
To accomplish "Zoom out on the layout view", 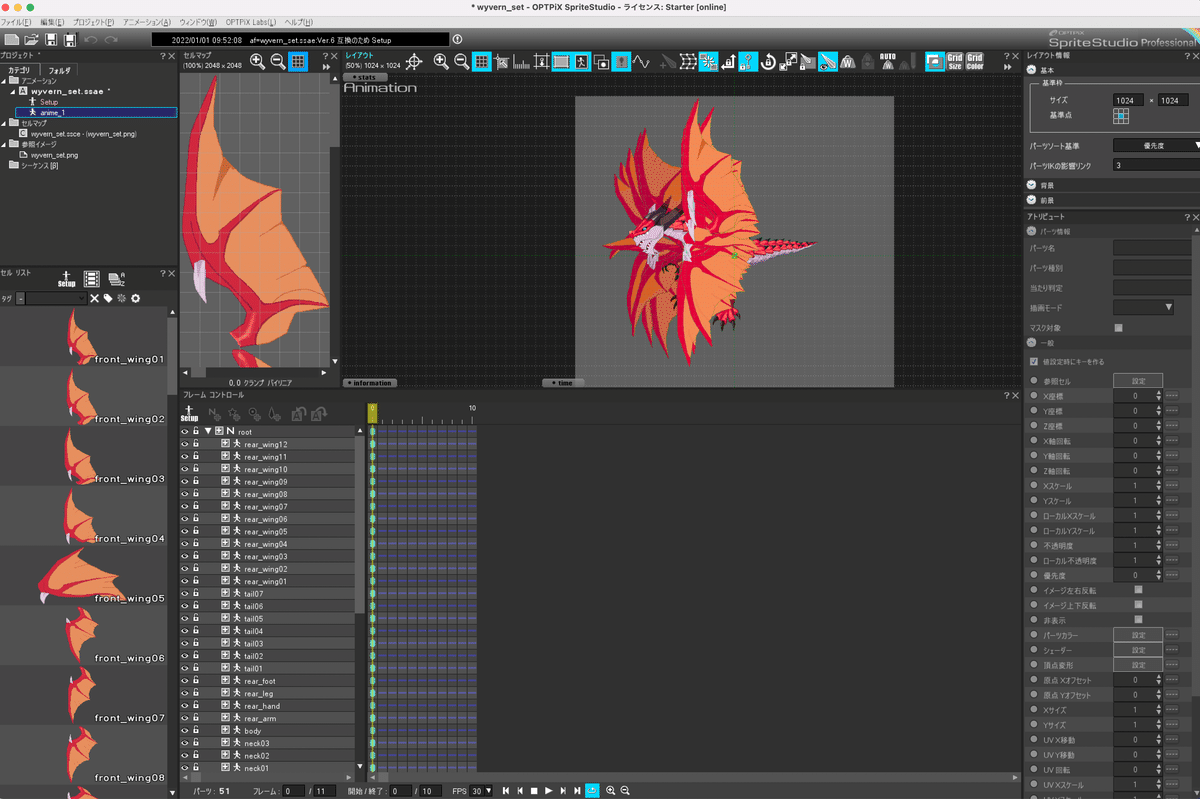I will [461, 62].
